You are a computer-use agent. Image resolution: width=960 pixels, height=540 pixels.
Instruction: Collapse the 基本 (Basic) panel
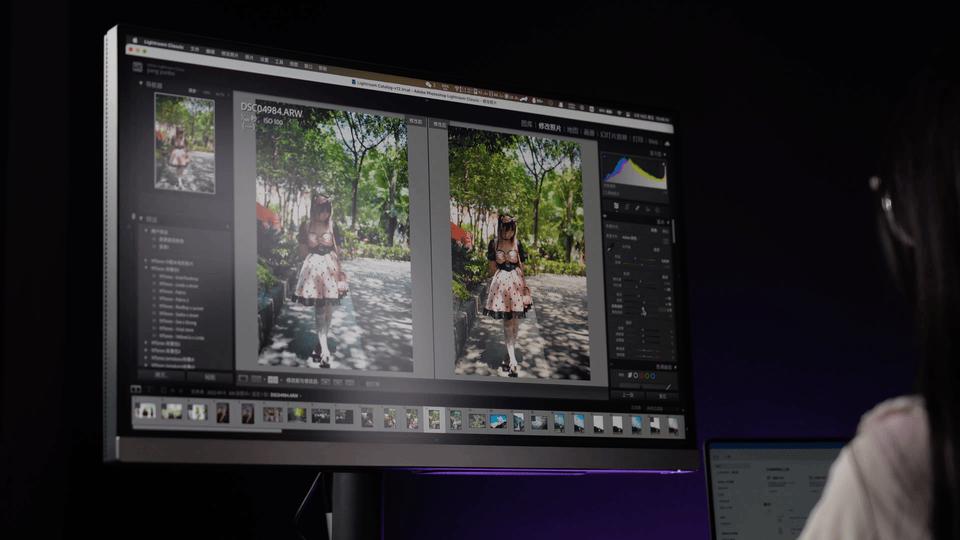[x=668, y=223]
